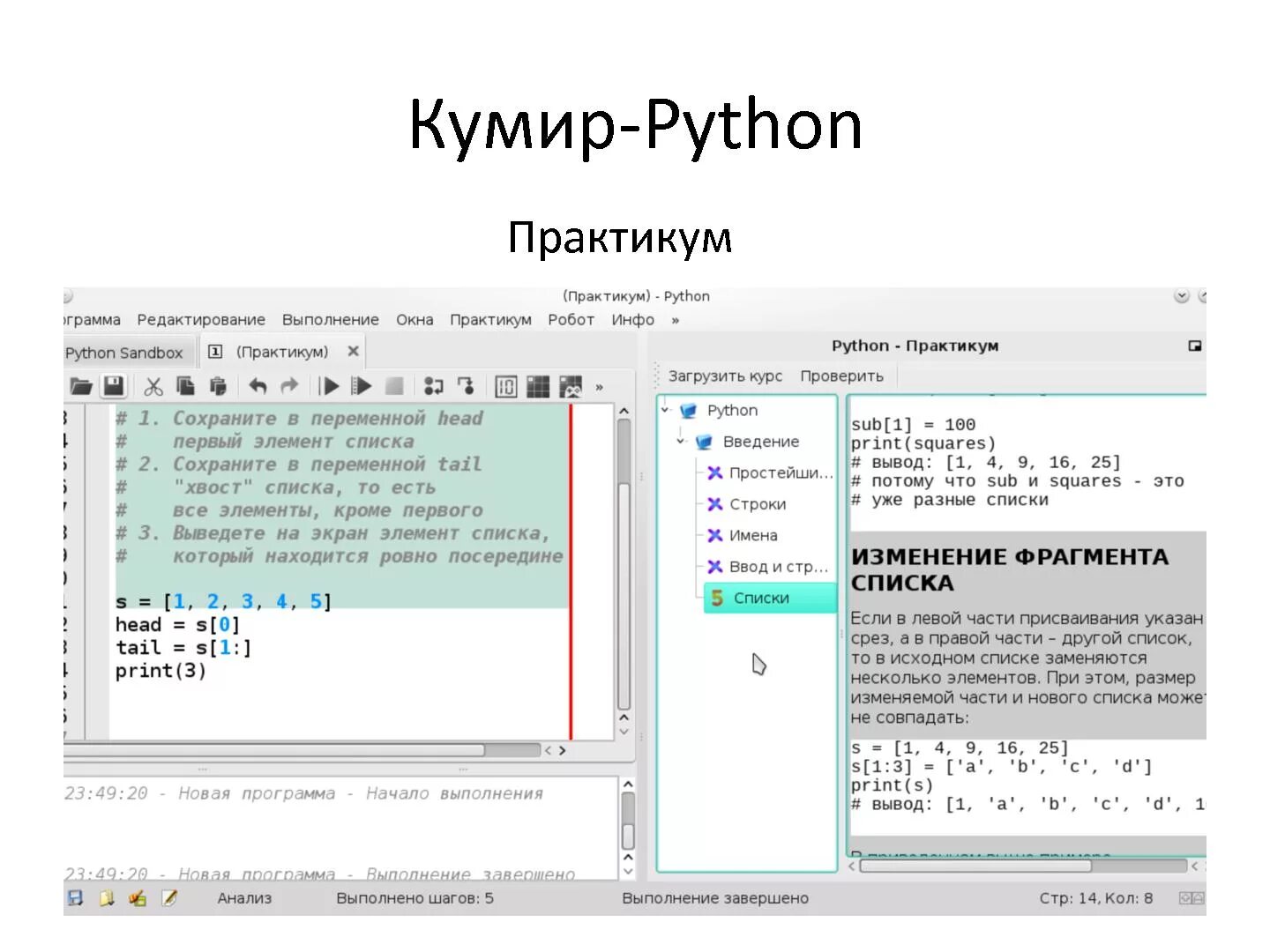
Task: Click the editor horizontal scroll-right arrow
Action: point(562,750)
